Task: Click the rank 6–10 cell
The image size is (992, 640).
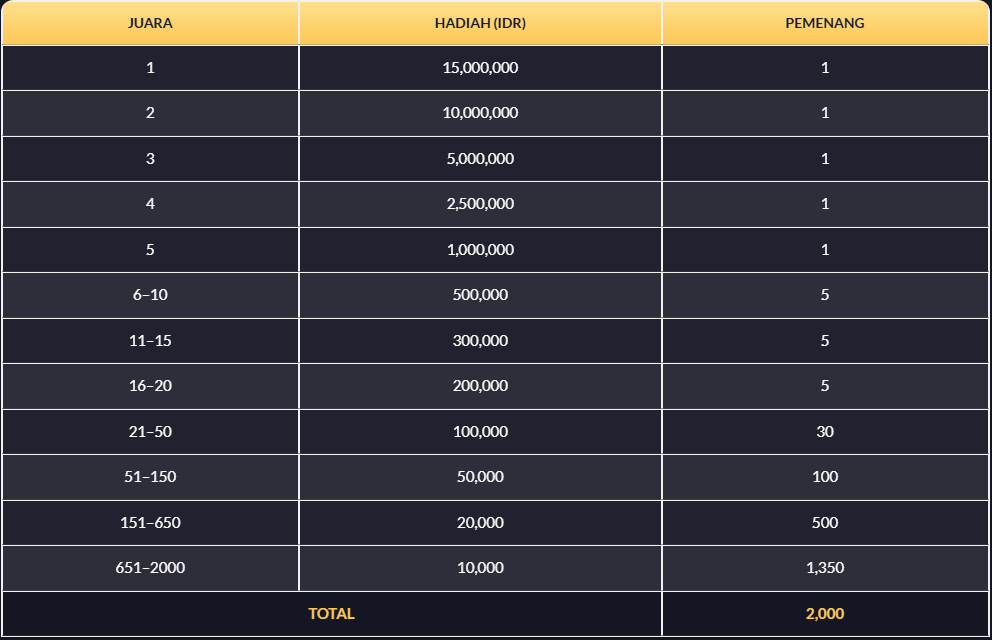Action: coord(150,295)
